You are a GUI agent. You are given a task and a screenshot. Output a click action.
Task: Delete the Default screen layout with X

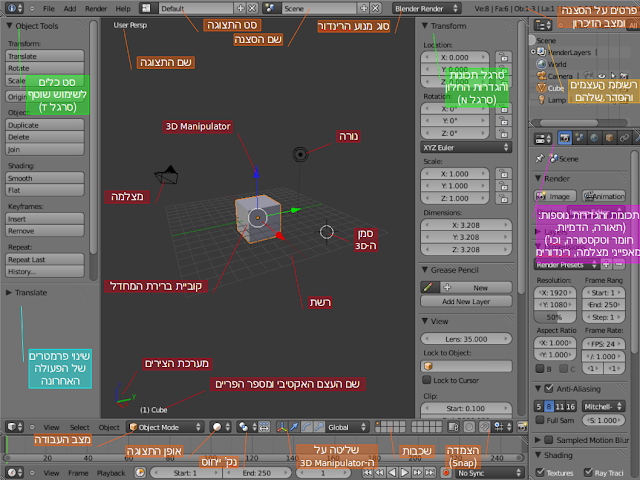[x=253, y=8]
